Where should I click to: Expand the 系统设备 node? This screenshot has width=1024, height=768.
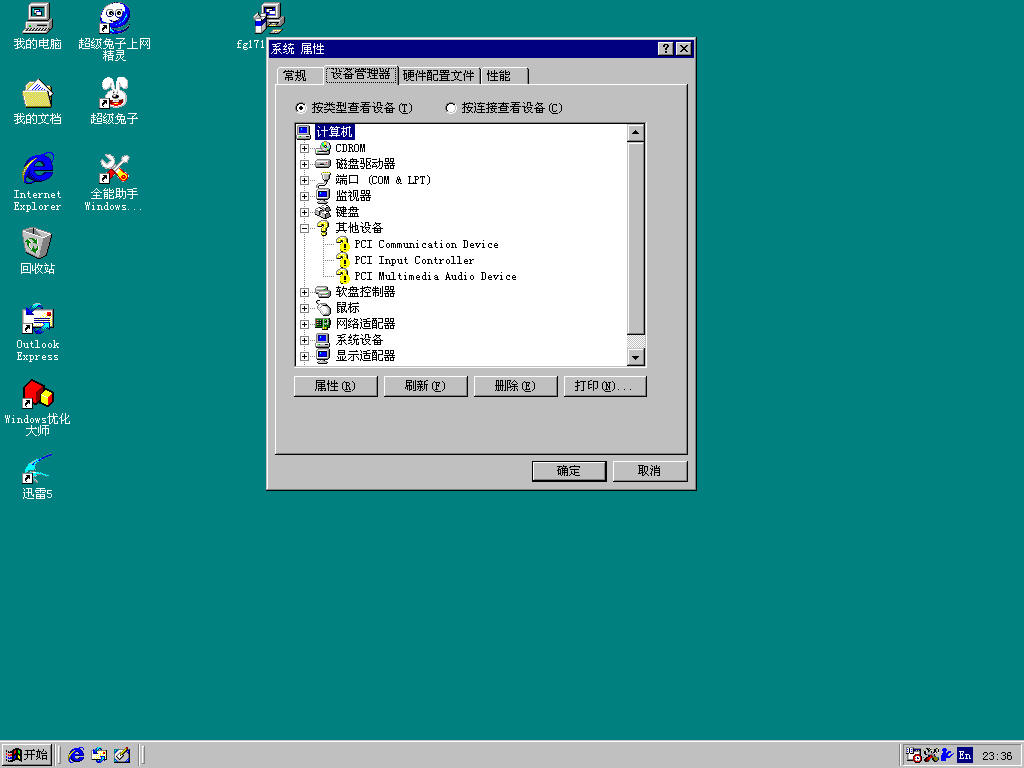304,340
